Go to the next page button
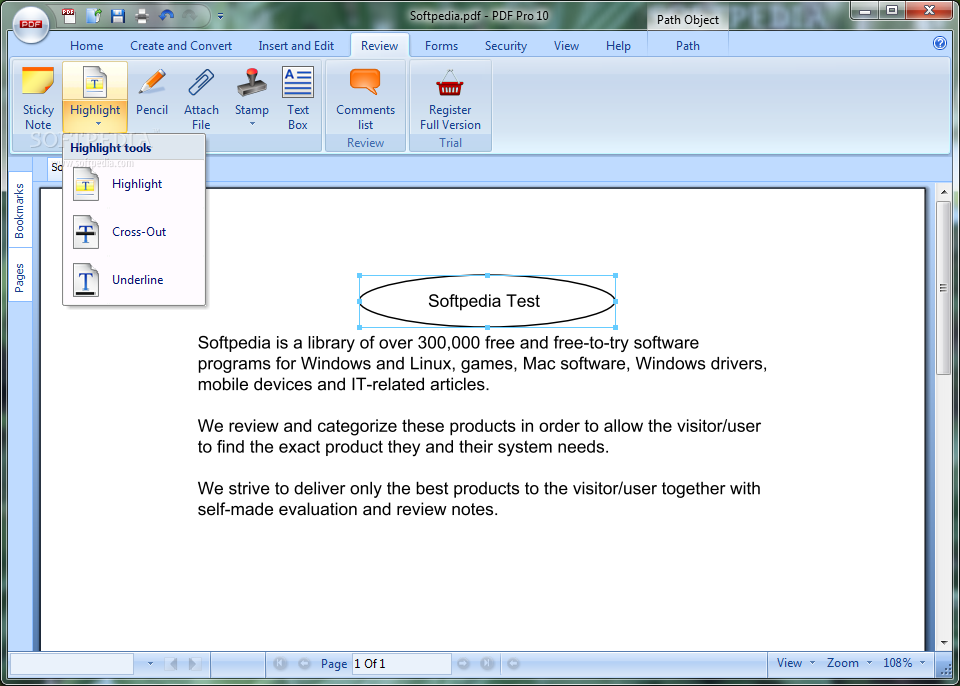960x686 pixels. click(463, 663)
